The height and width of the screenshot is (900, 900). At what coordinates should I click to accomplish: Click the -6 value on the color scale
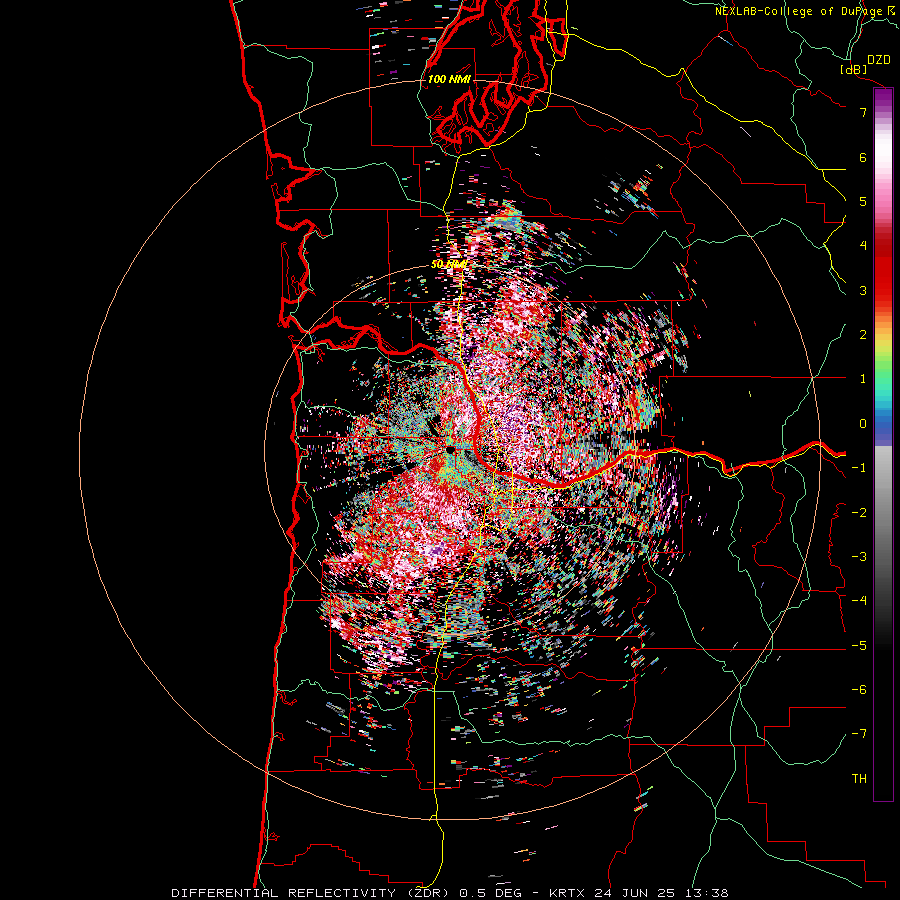pyautogui.click(x=859, y=690)
